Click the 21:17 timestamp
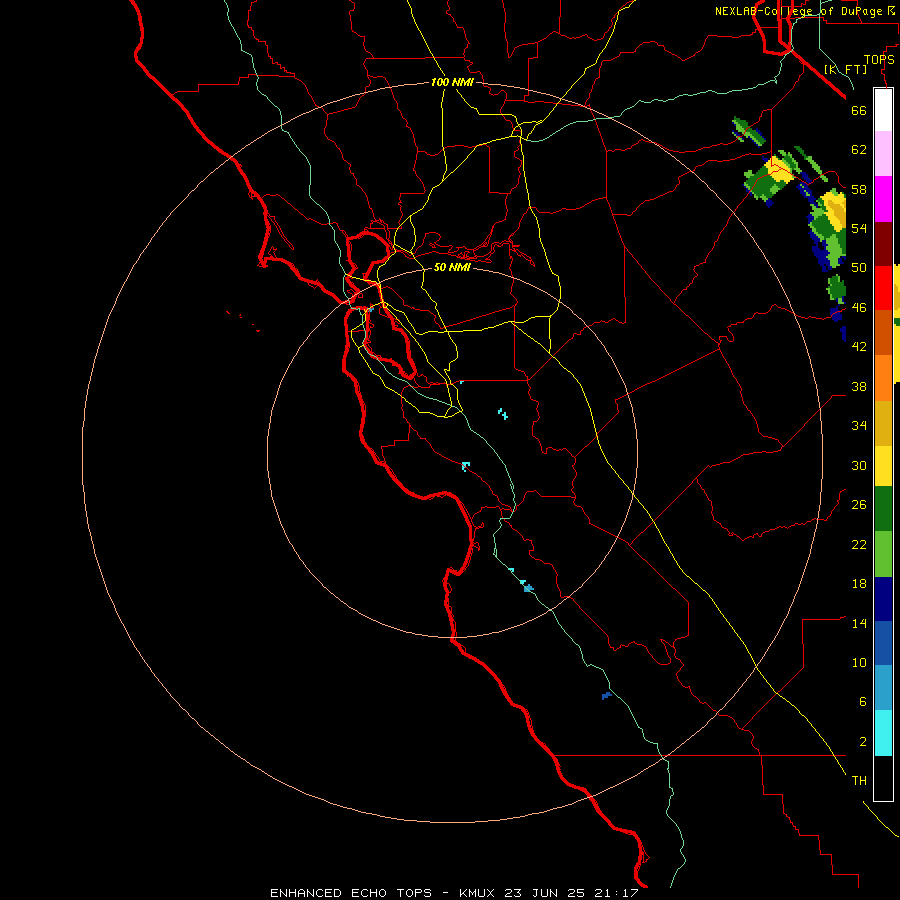The height and width of the screenshot is (900, 900). tap(619, 893)
